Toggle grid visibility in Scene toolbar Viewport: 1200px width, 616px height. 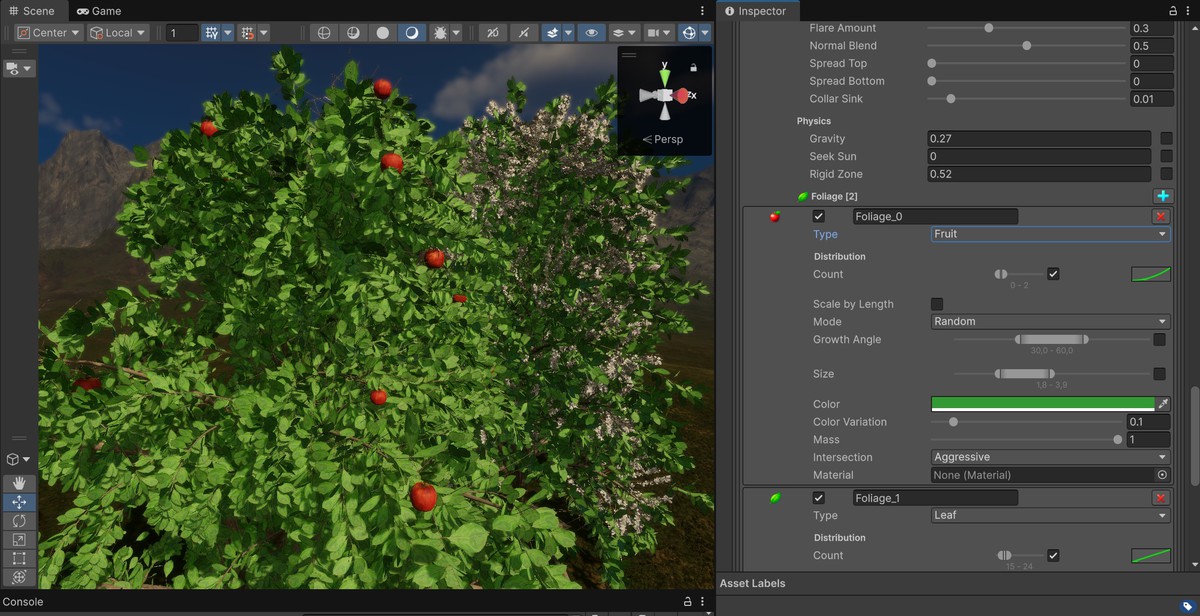211,32
